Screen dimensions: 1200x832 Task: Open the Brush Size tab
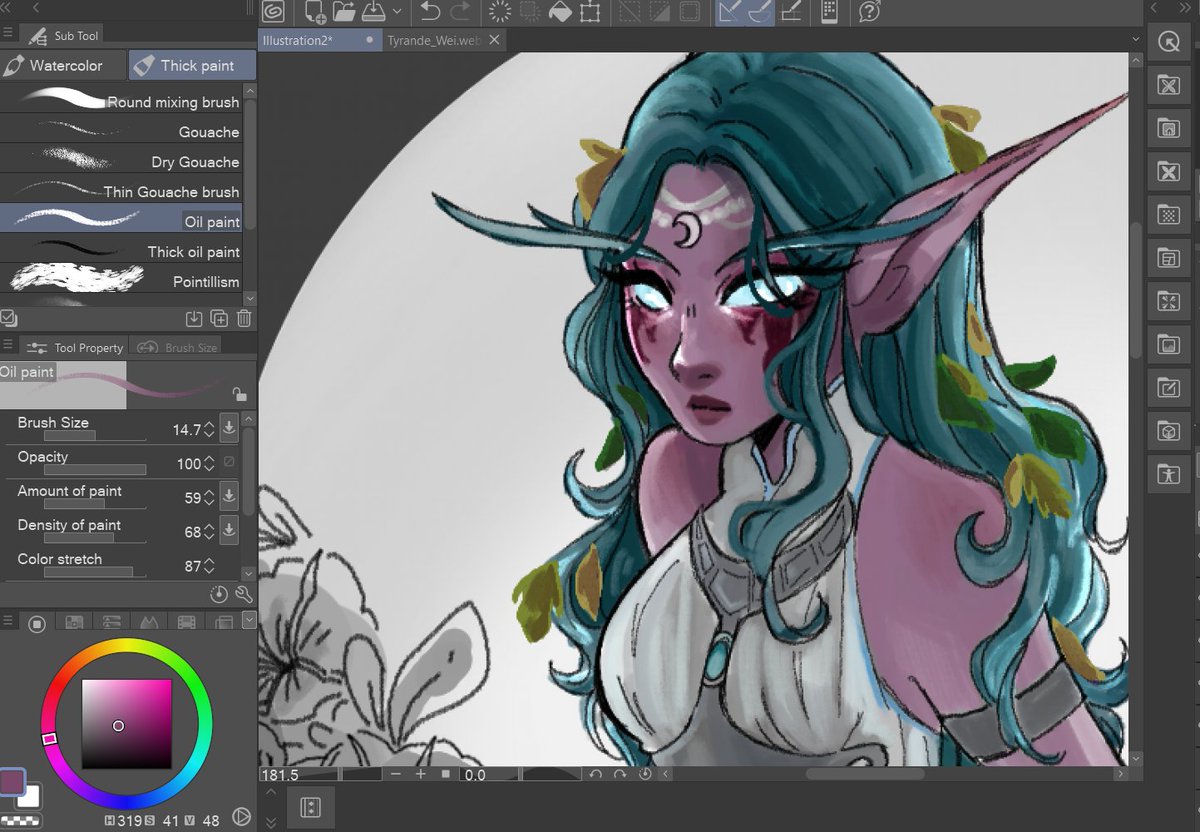(x=177, y=347)
